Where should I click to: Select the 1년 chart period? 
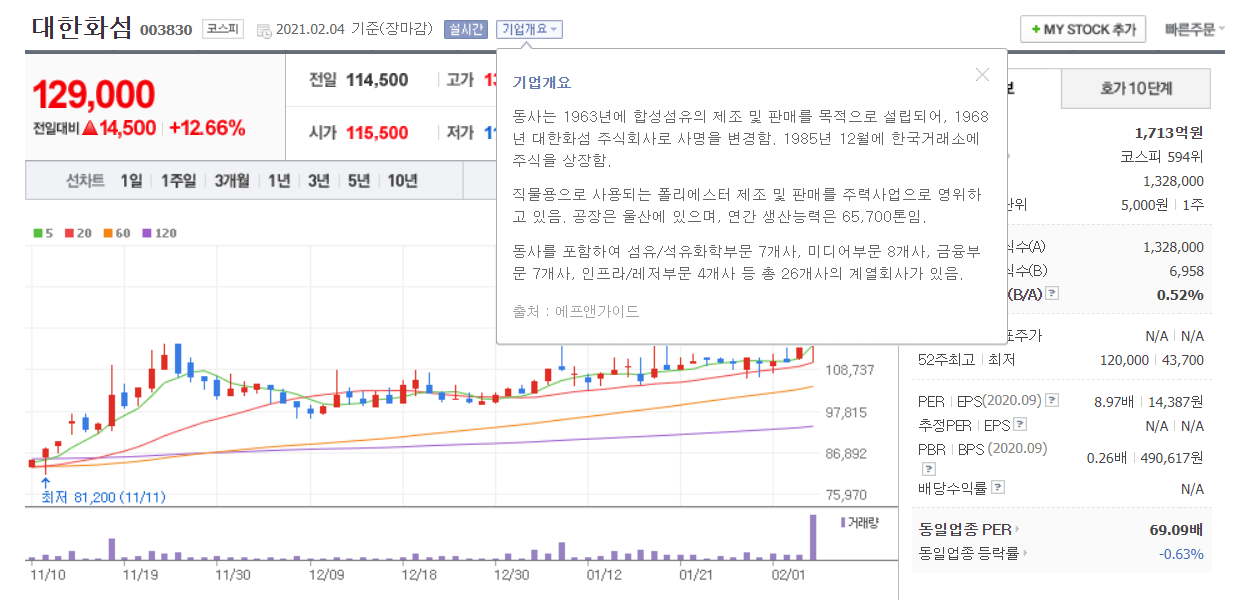[x=279, y=181]
